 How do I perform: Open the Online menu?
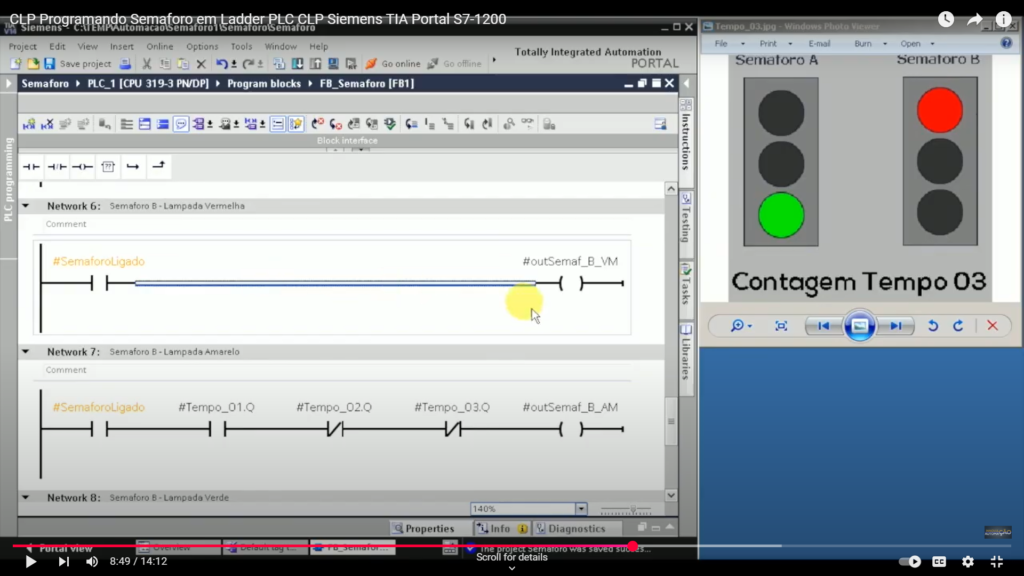pyautogui.click(x=160, y=46)
